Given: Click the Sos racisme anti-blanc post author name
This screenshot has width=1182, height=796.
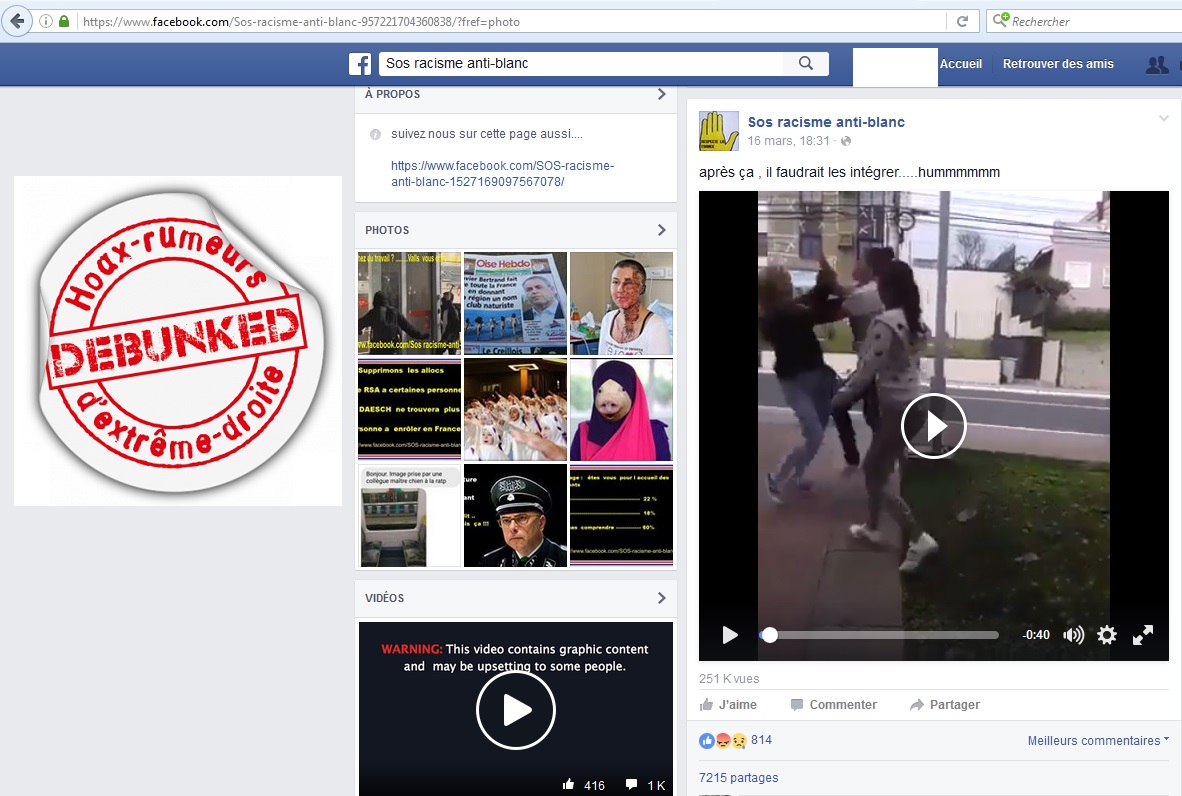Looking at the screenshot, I should pyautogui.click(x=826, y=122).
